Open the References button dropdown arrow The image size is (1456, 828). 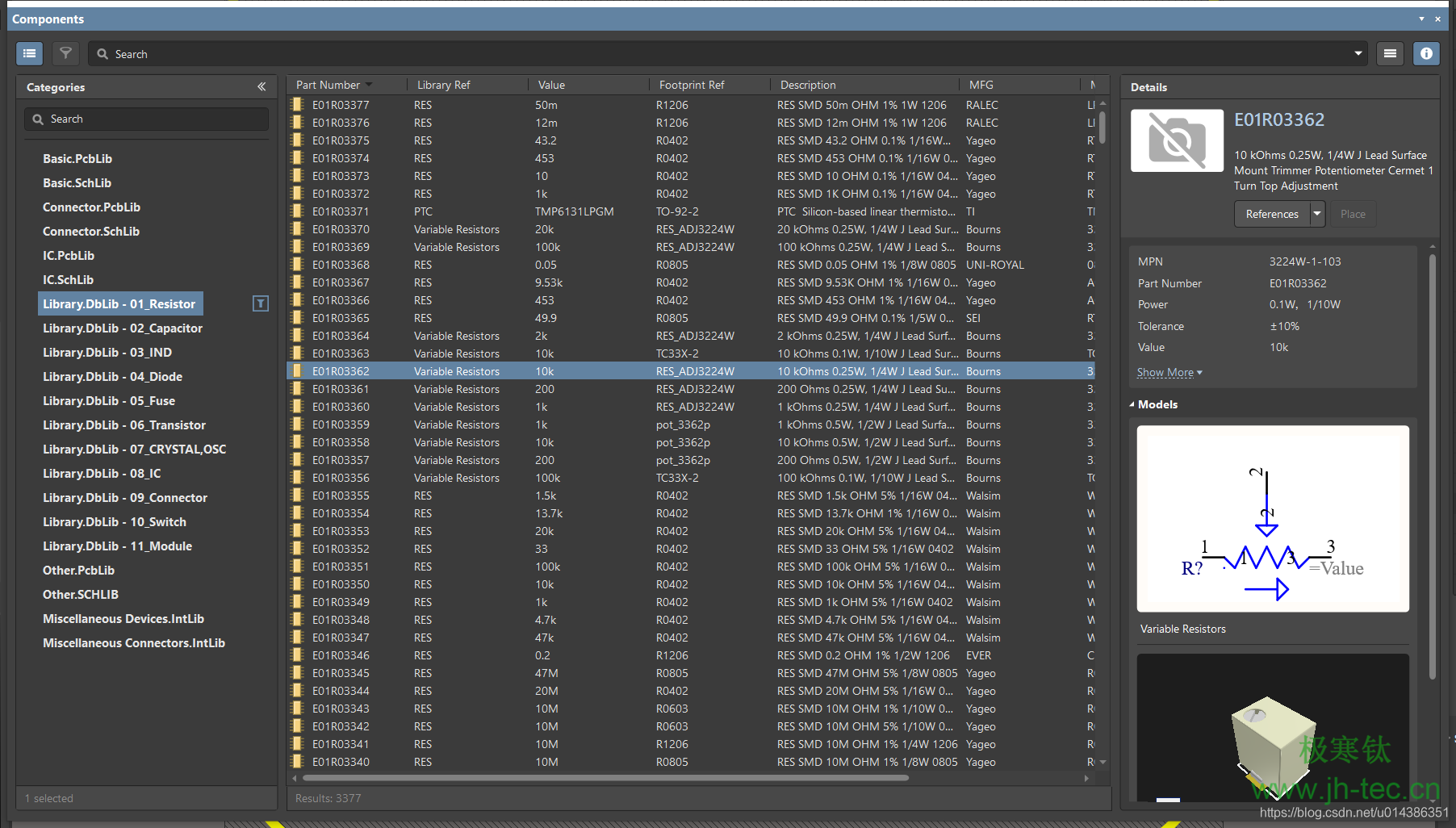[1317, 214]
